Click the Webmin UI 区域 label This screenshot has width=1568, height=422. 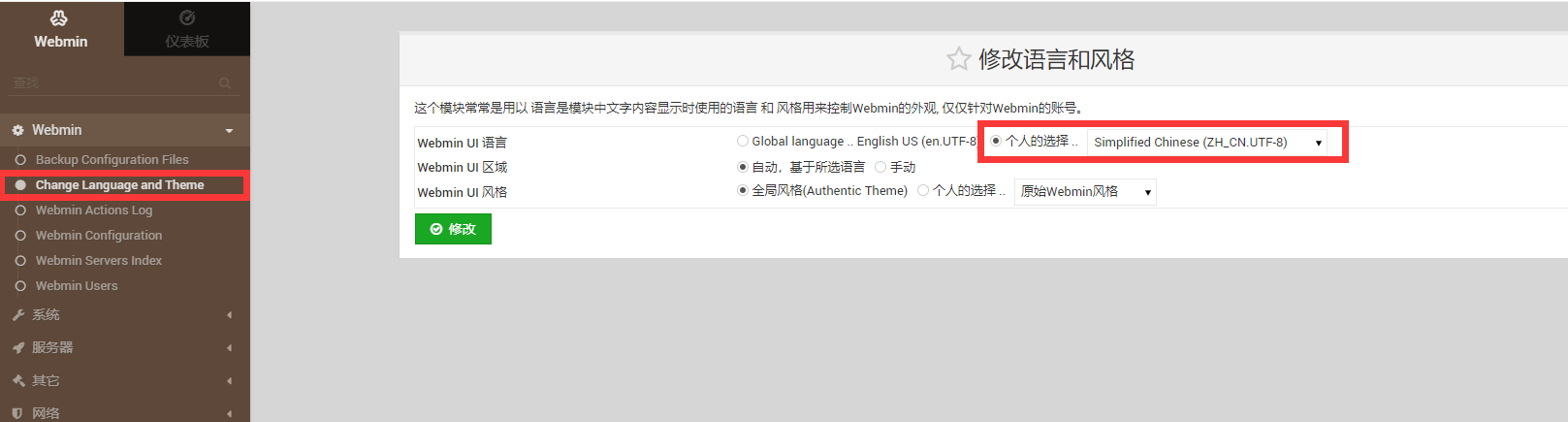pos(462,168)
